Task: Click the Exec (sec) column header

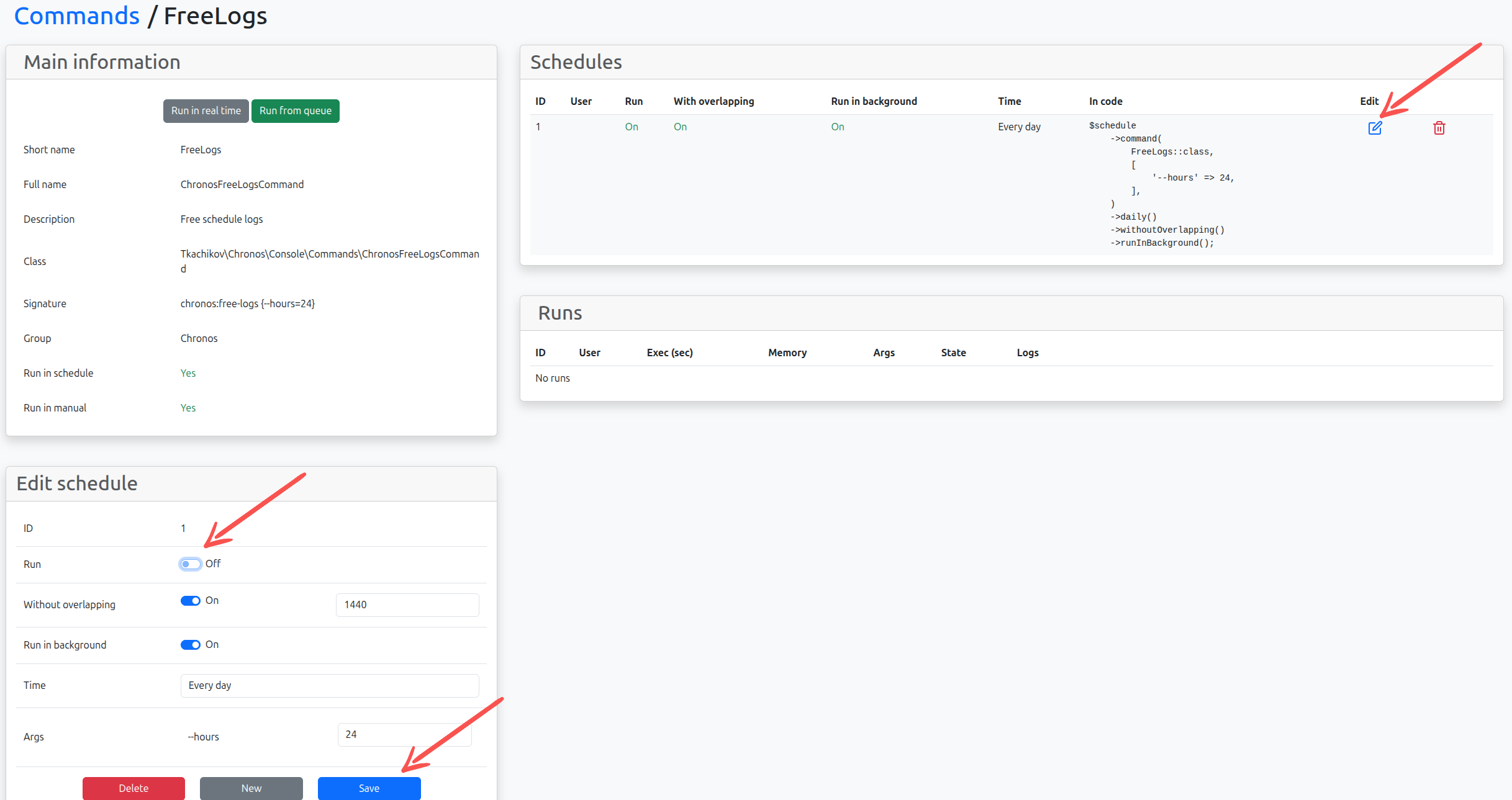Action: click(669, 353)
